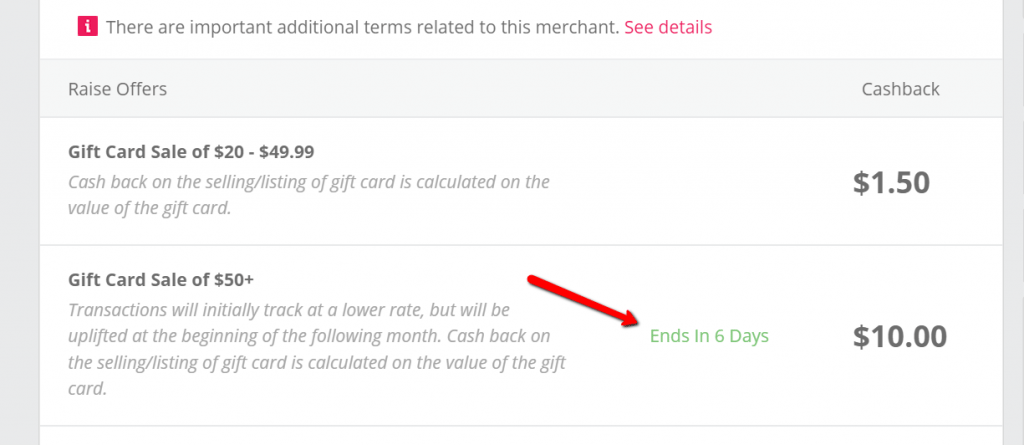This screenshot has height=445, width=1024.
Task: Click the "Cashback" column header
Action: click(x=900, y=89)
